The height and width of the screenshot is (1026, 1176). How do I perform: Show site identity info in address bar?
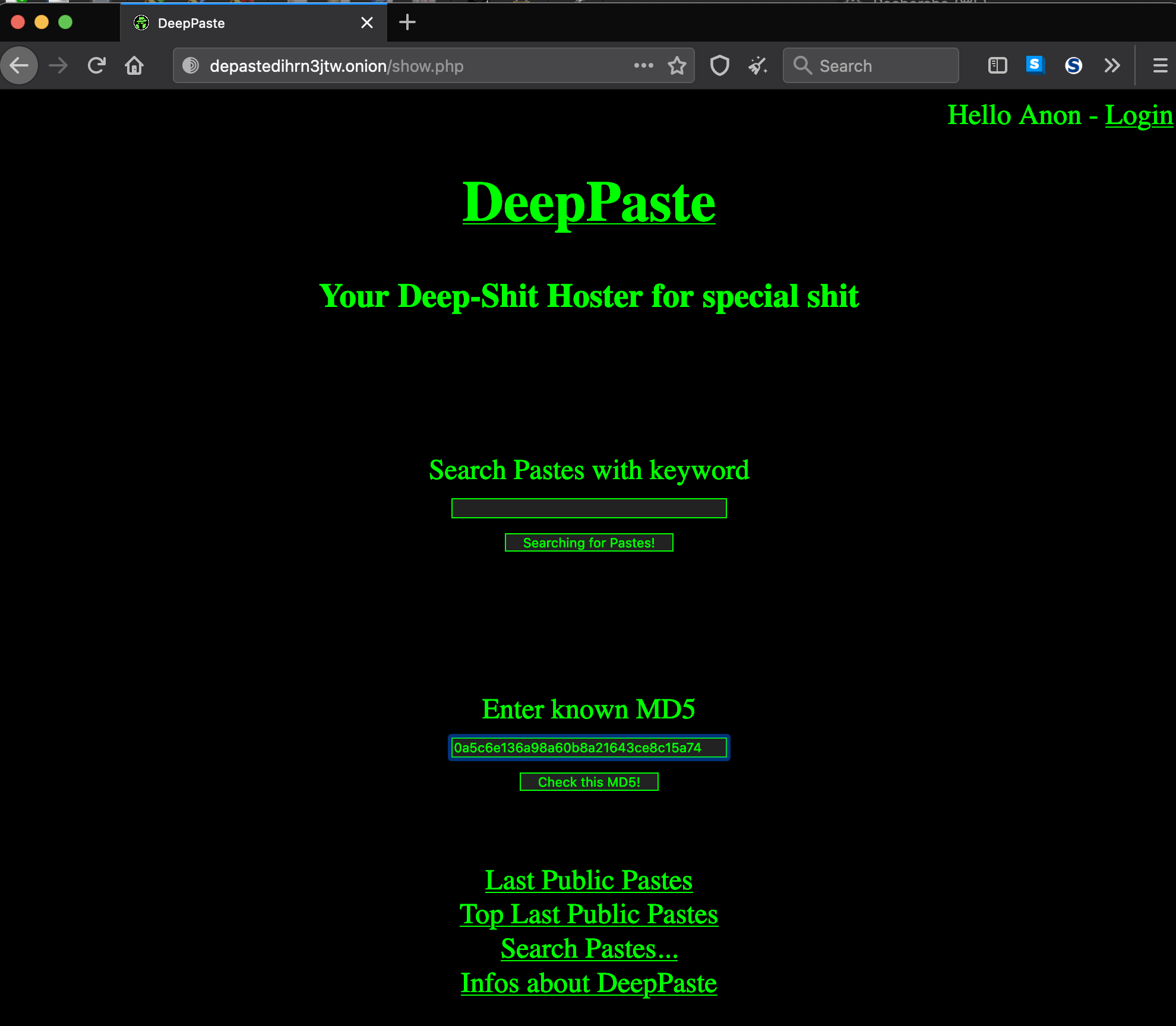coord(191,65)
